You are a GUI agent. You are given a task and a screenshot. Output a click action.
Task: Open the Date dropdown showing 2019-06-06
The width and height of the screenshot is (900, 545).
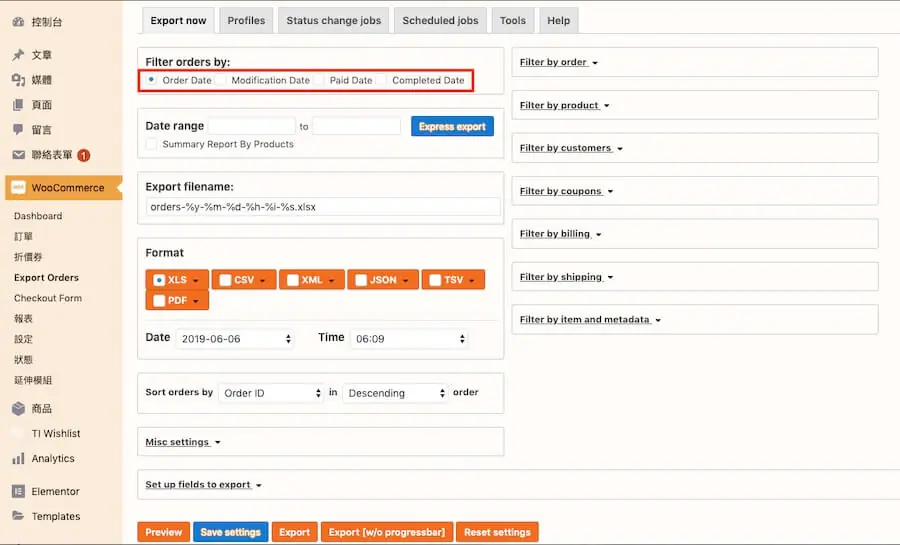[235, 339]
